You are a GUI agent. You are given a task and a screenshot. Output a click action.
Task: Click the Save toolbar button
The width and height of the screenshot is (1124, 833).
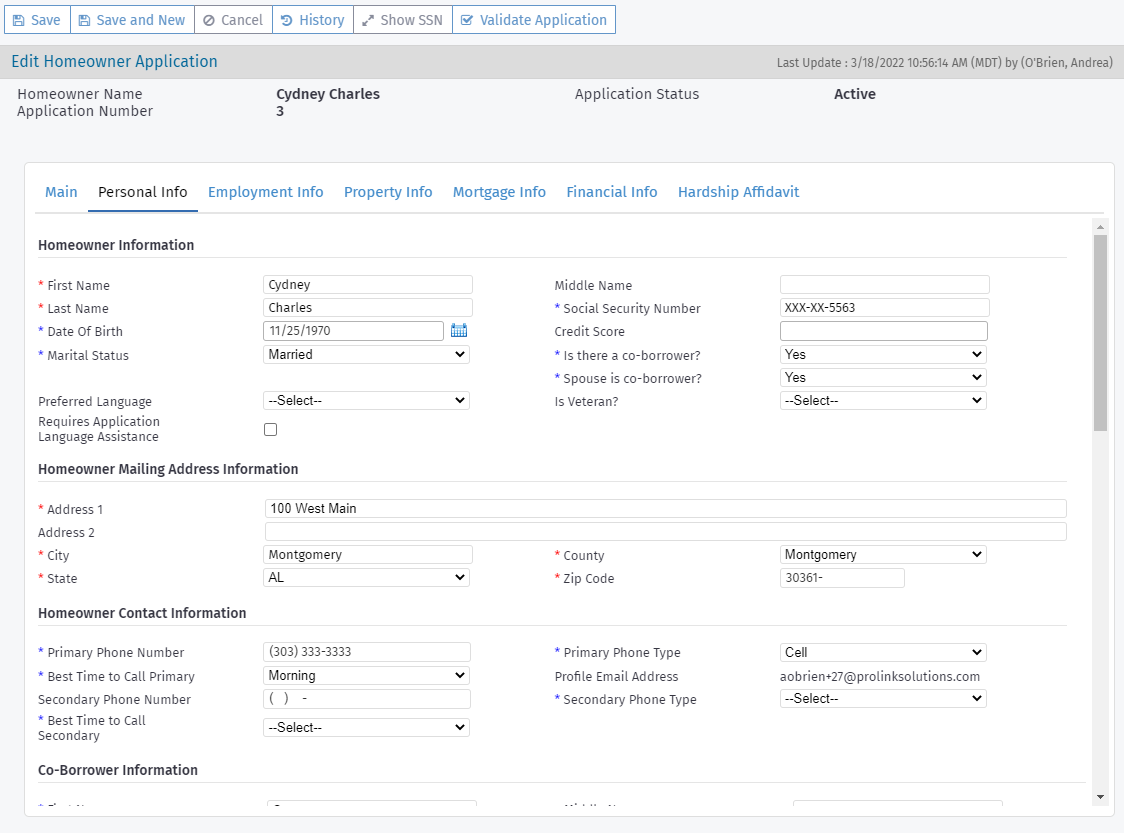pyautogui.click(x=37, y=20)
